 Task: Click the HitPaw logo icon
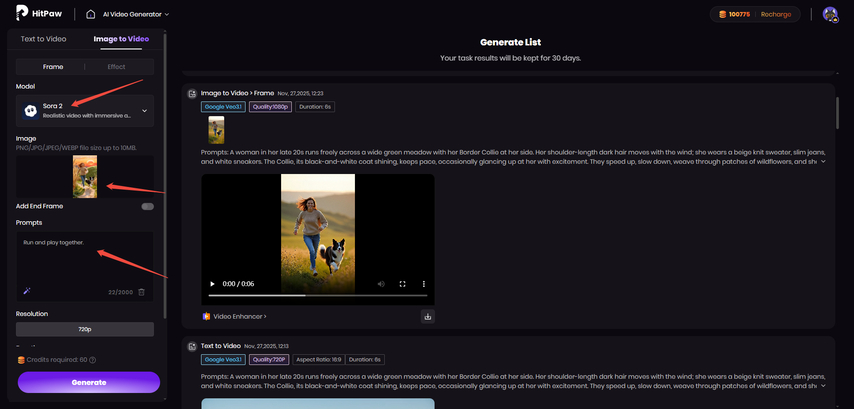pos(22,13)
